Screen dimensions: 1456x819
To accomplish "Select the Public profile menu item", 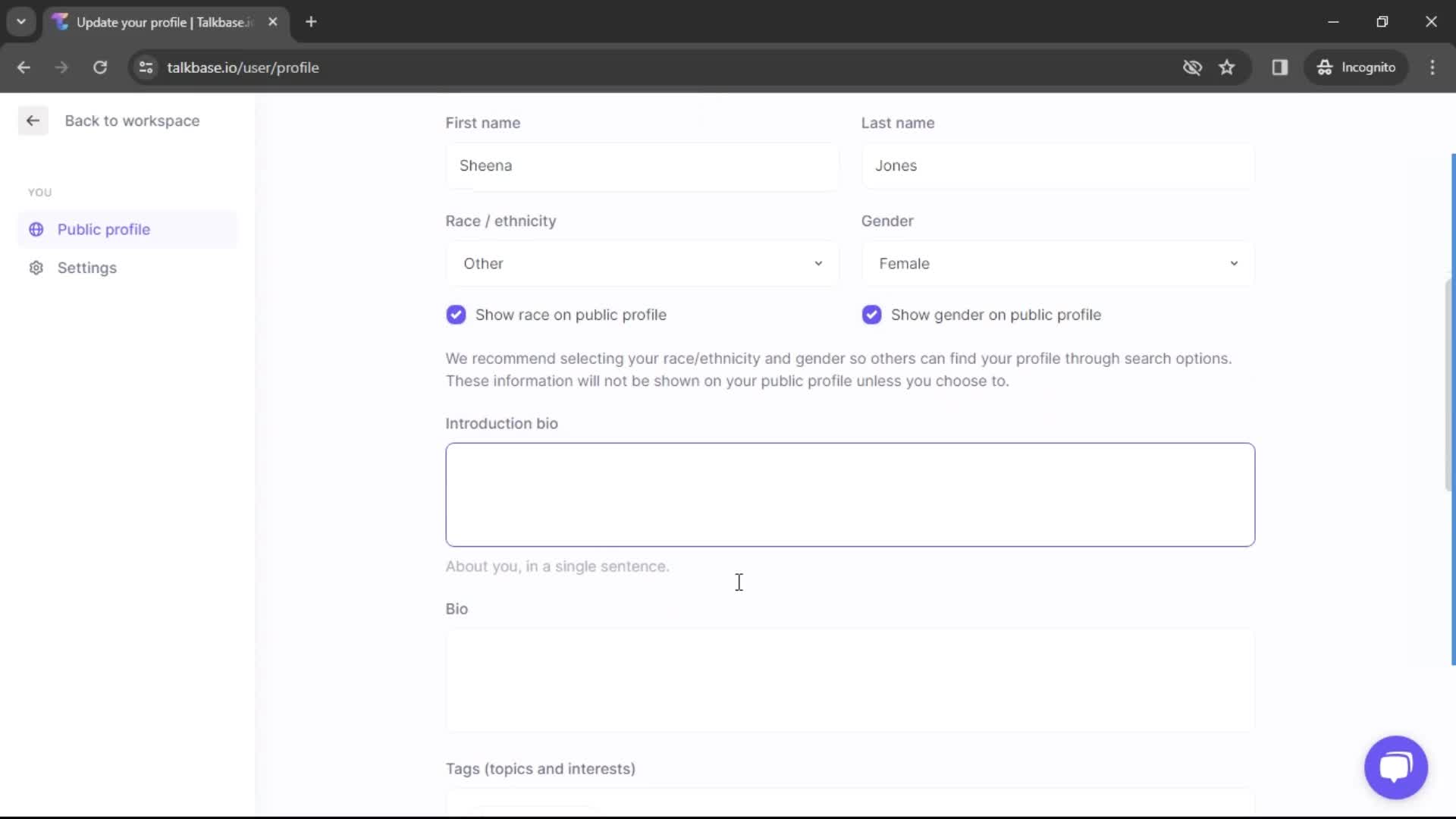I will [x=103, y=229].
